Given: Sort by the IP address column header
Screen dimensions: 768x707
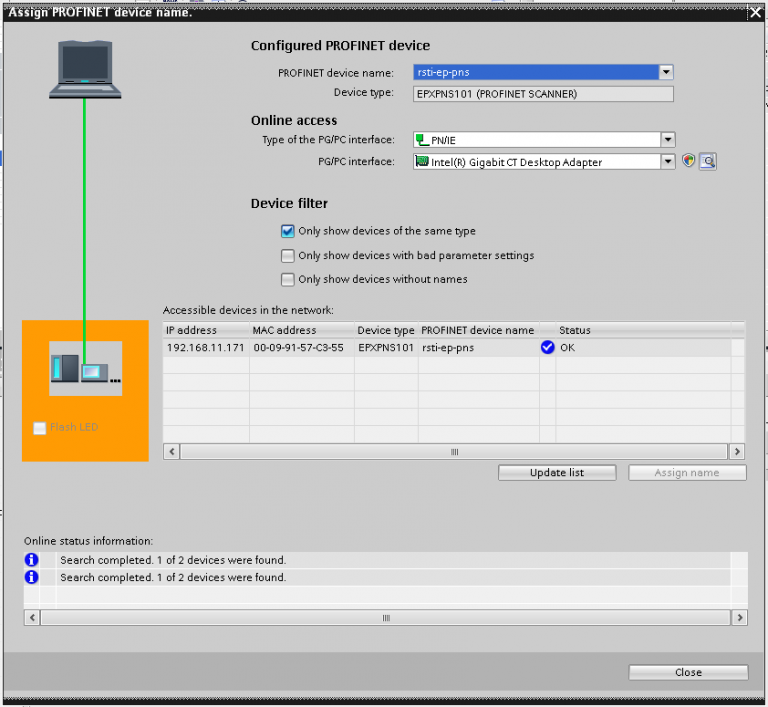Looking at the screenshot, I should coord(191,330).
